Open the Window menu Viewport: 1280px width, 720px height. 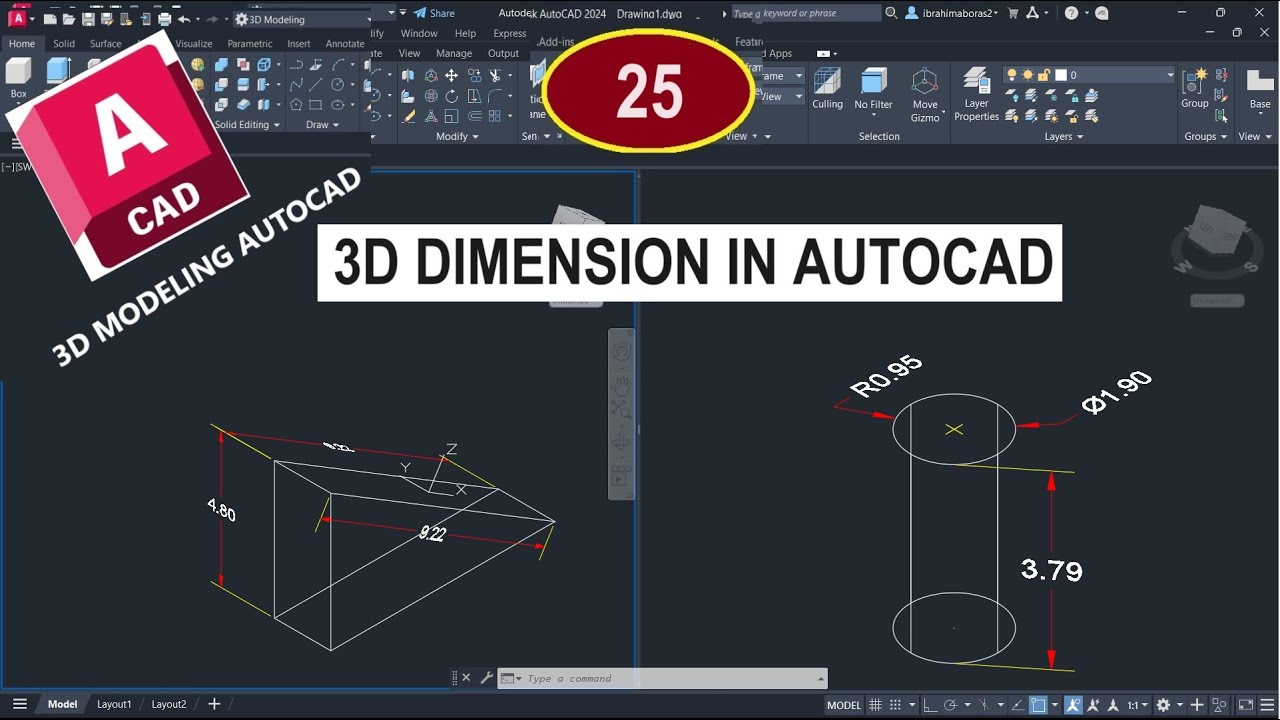coord(419,33)
